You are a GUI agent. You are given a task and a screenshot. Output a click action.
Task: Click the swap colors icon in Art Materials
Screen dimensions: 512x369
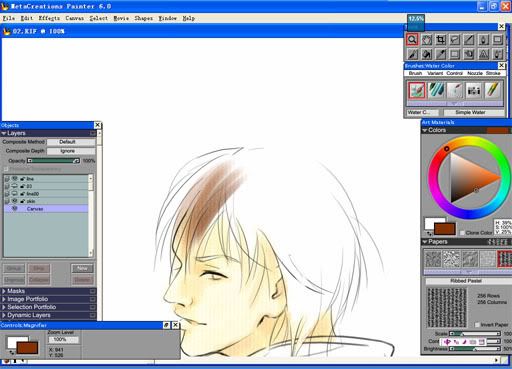429,234
